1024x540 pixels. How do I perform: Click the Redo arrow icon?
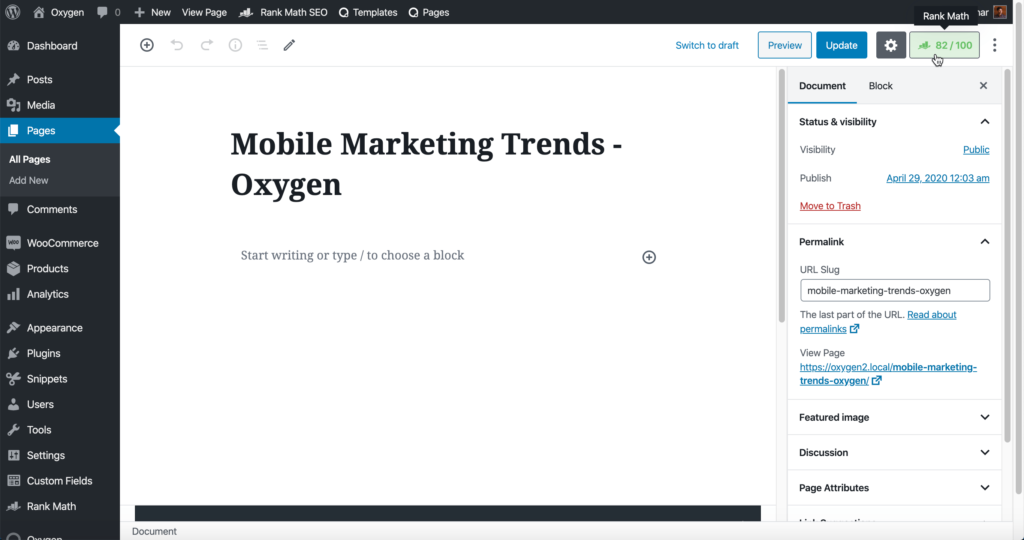coord(206,45)
